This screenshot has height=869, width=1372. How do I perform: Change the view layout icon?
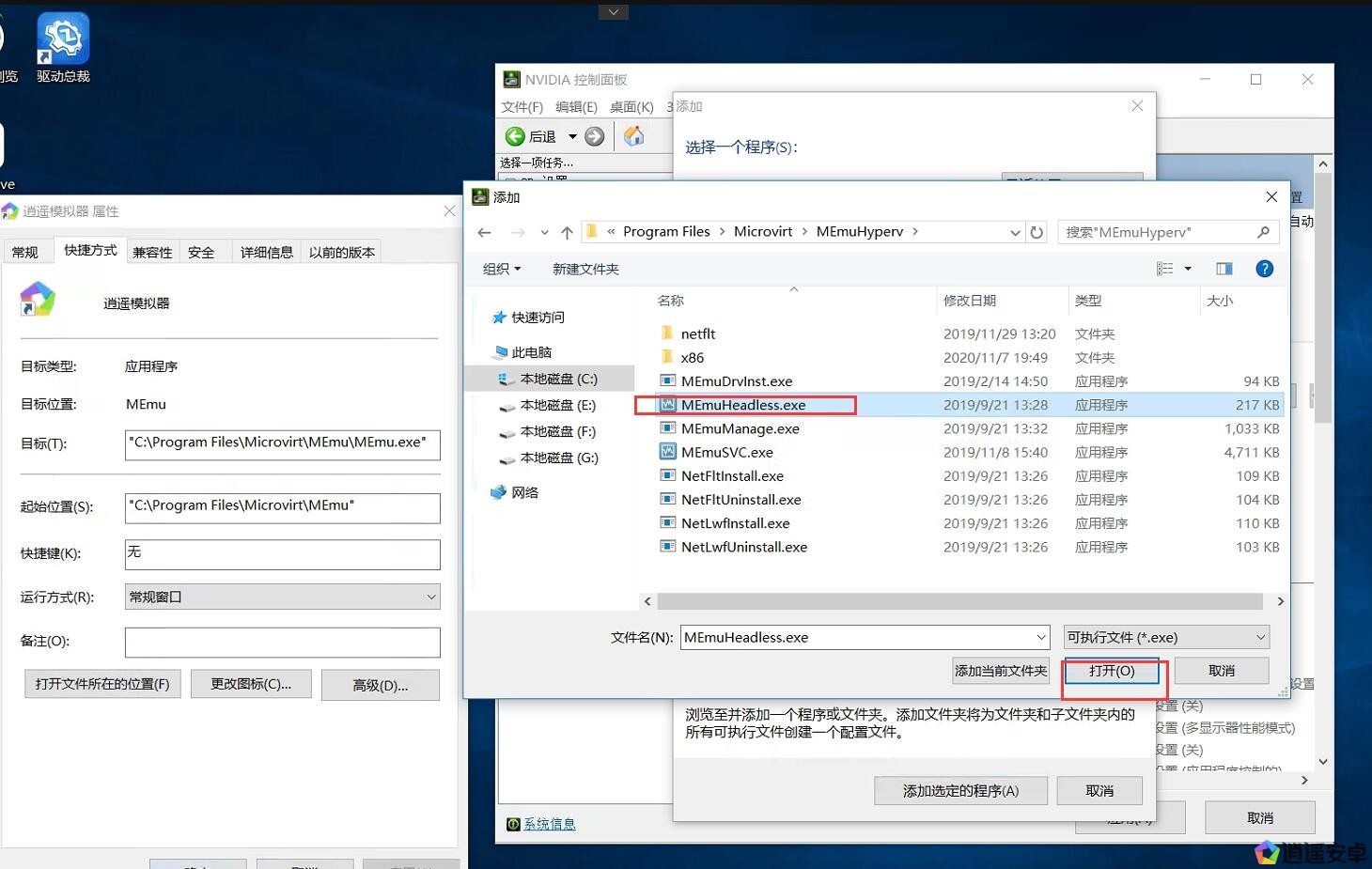pos(1165,269)
